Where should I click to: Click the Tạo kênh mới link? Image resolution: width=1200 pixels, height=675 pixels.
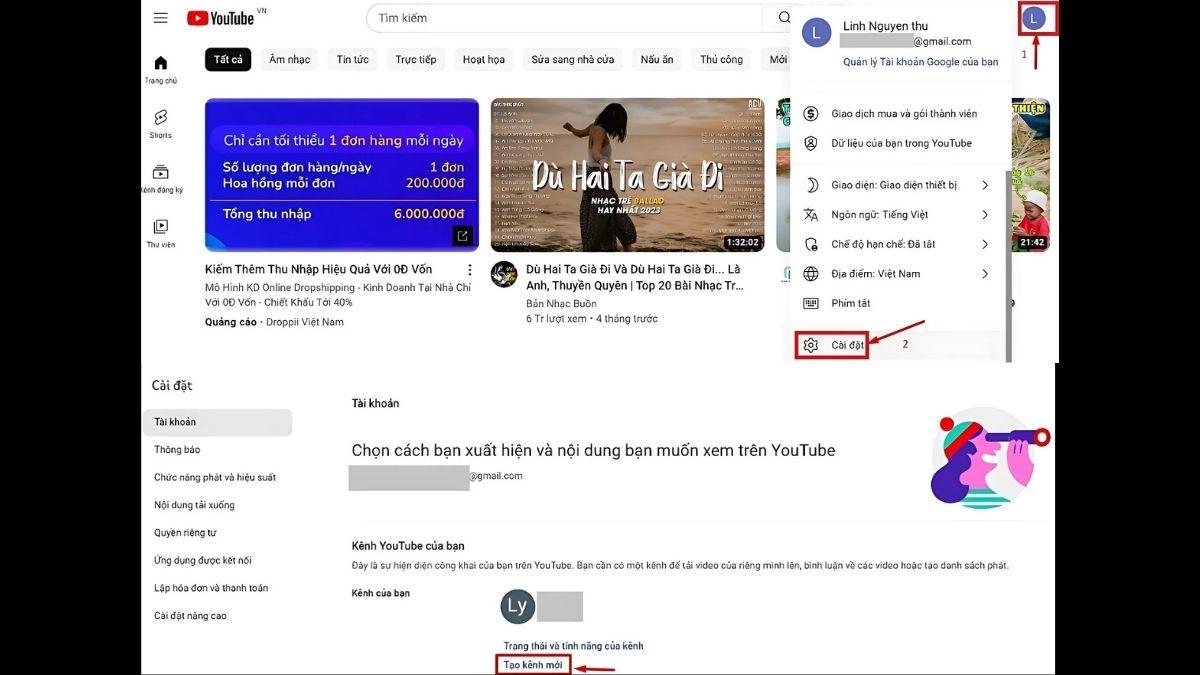point(533,665)
